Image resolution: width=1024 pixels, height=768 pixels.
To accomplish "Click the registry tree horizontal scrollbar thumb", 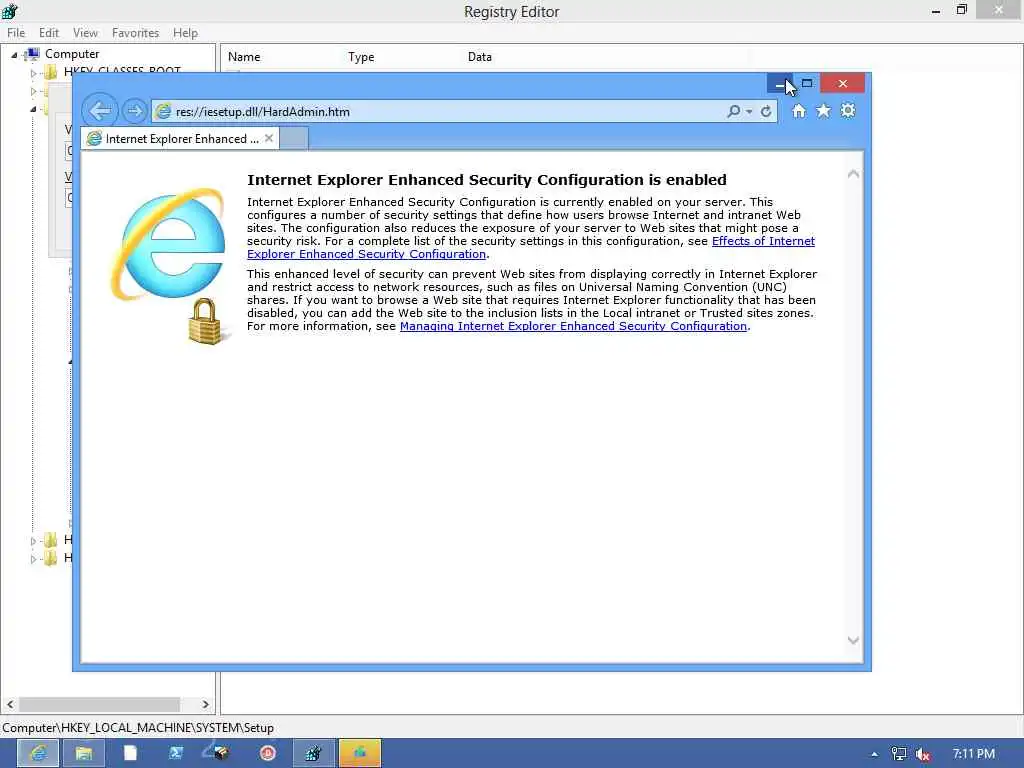I will coord(99,704).
